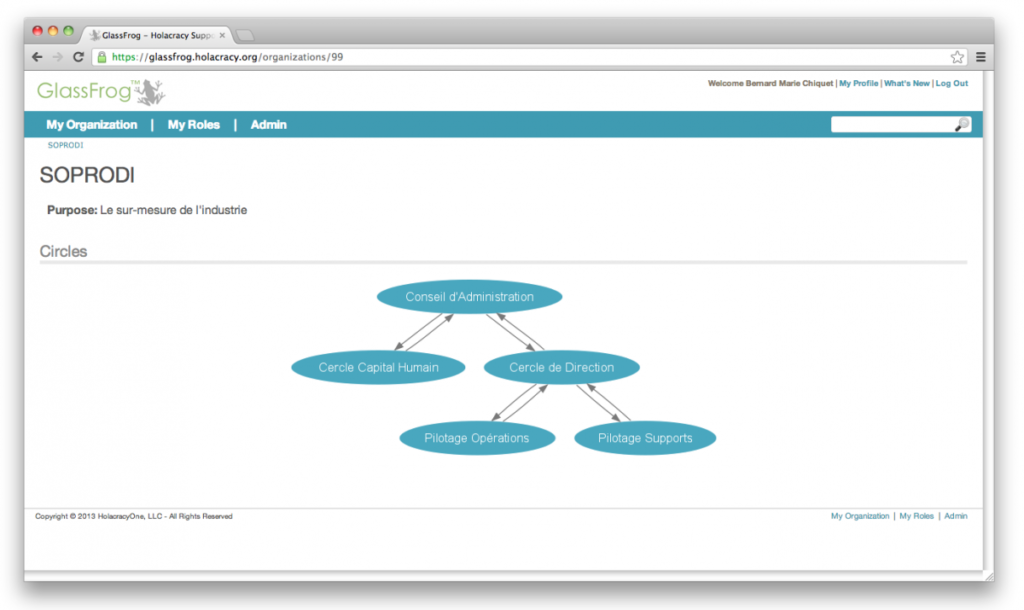Focus the search input field

point(892,125)
